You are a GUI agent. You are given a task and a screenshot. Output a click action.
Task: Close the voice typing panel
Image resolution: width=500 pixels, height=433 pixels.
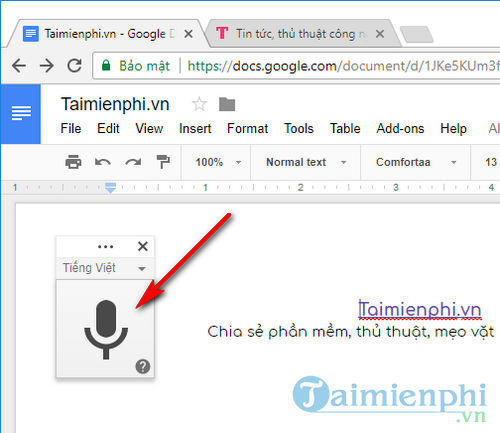coord(143,246)
